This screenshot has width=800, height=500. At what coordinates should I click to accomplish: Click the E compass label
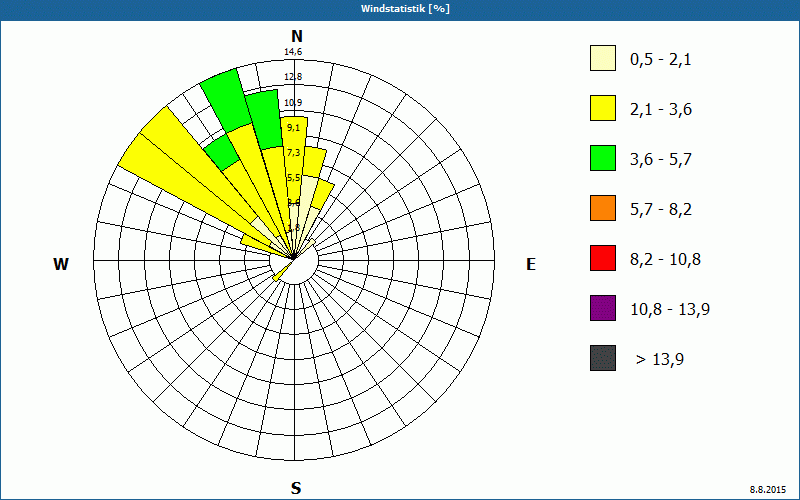click(531, 264)
